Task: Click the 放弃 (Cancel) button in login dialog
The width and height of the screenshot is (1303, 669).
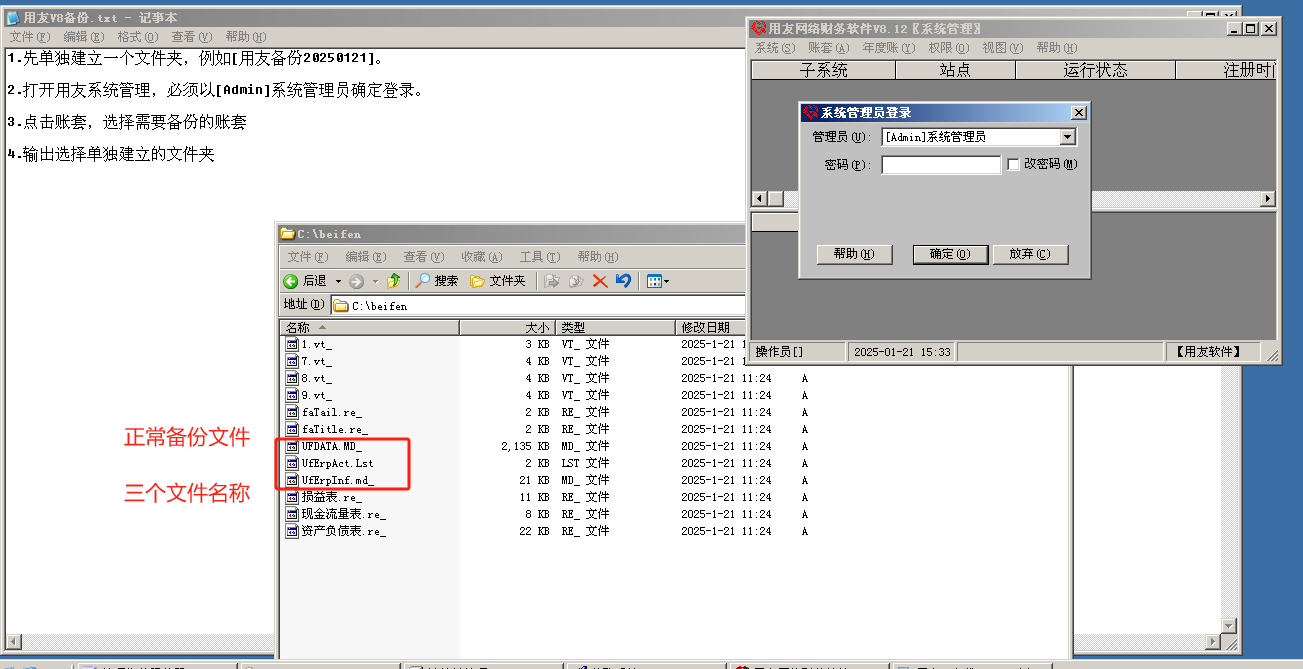Action: (1030, 254)
